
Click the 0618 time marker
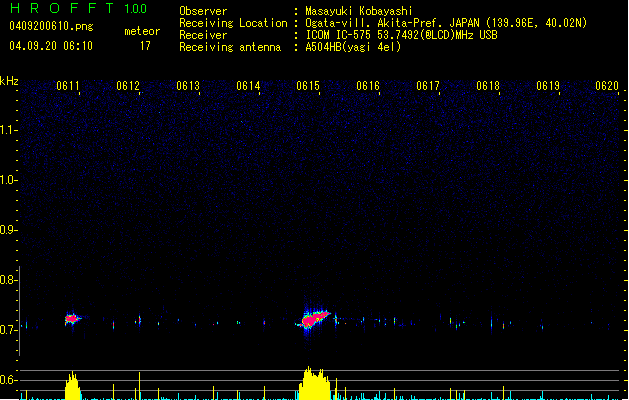pos(488,86)
